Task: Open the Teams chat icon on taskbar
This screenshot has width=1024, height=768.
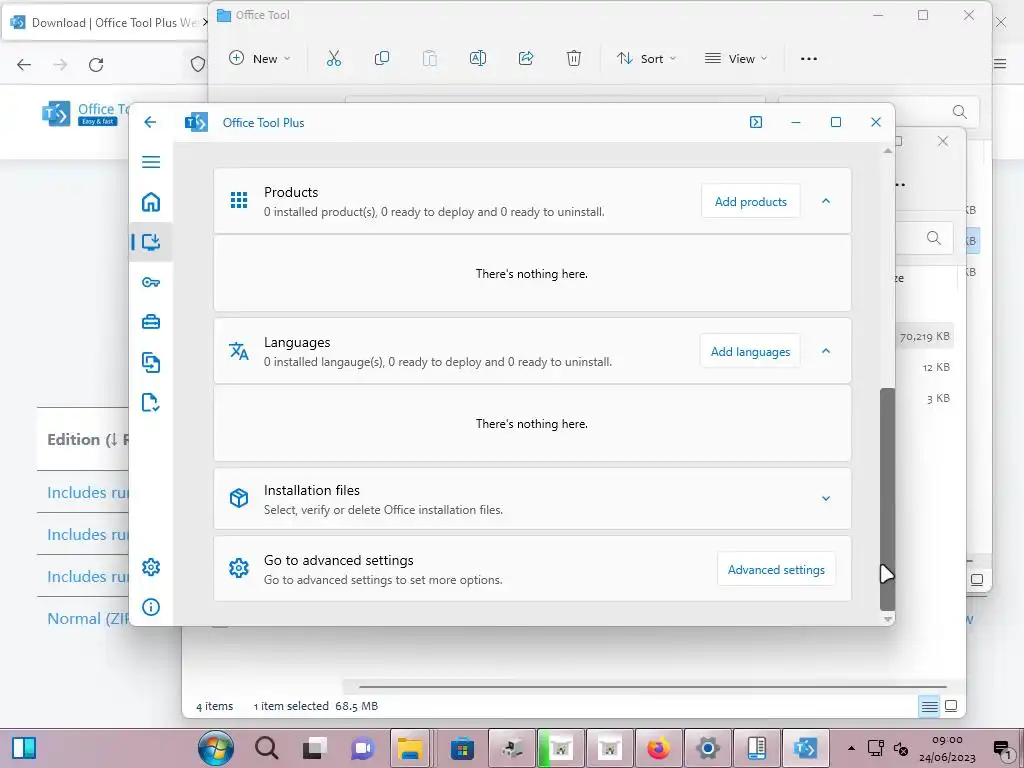Action: pyautogui.click(x=363, y=748)
